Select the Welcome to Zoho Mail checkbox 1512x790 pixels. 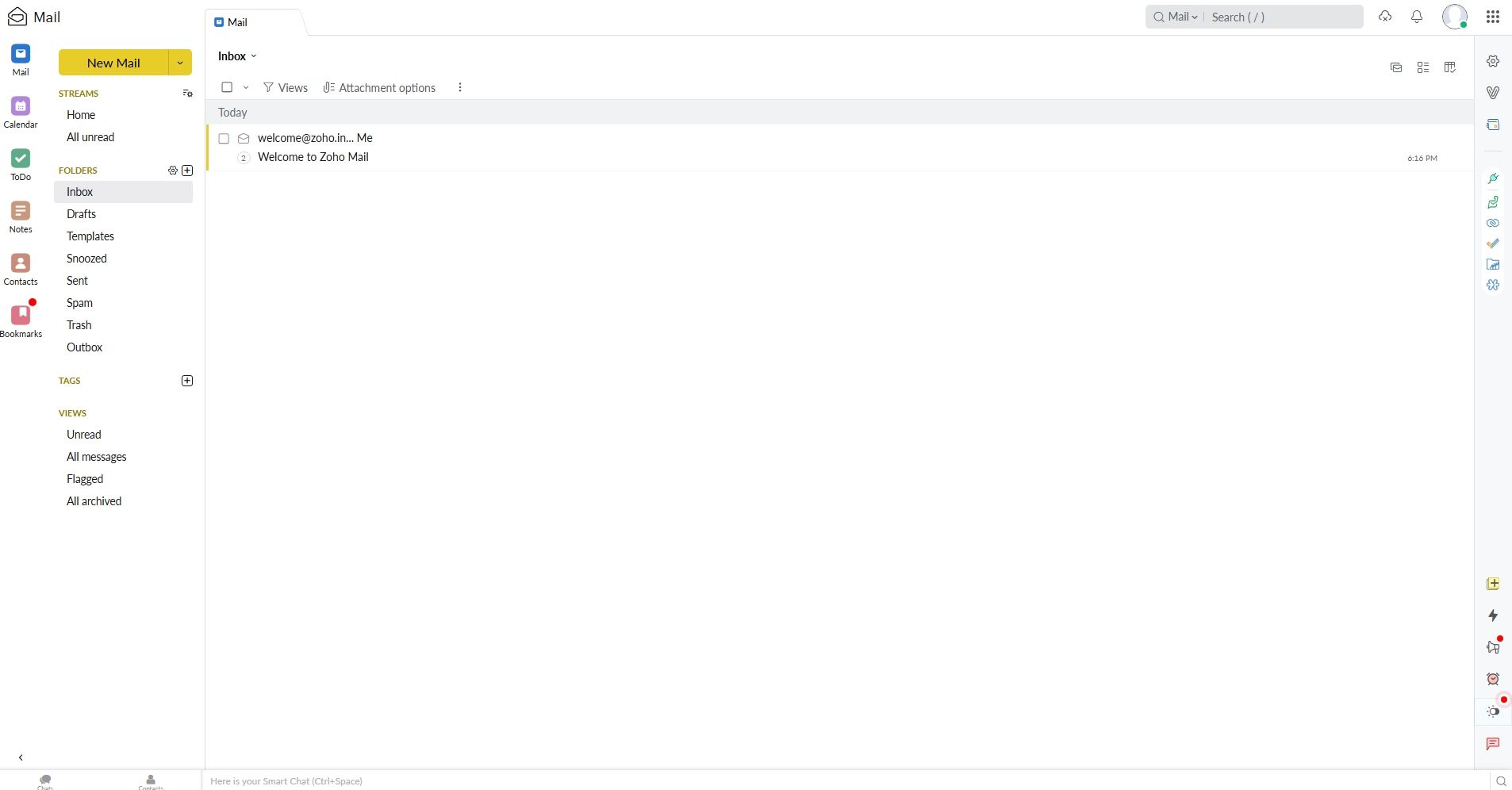click(224, 139)
